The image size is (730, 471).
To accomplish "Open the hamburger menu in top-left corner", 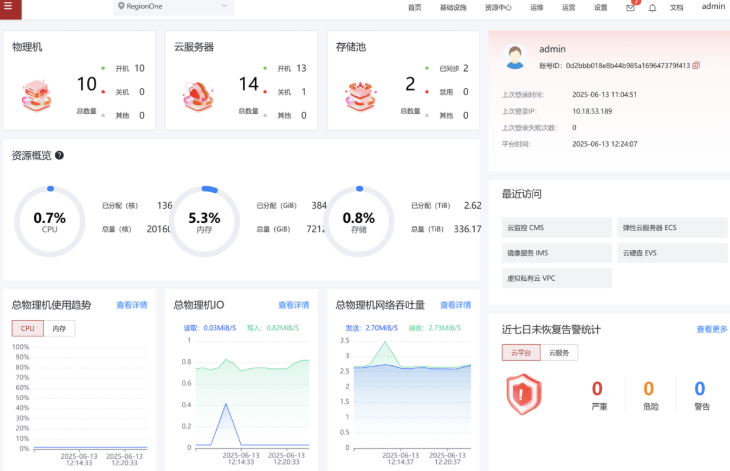I will click(x=11, y=7).
